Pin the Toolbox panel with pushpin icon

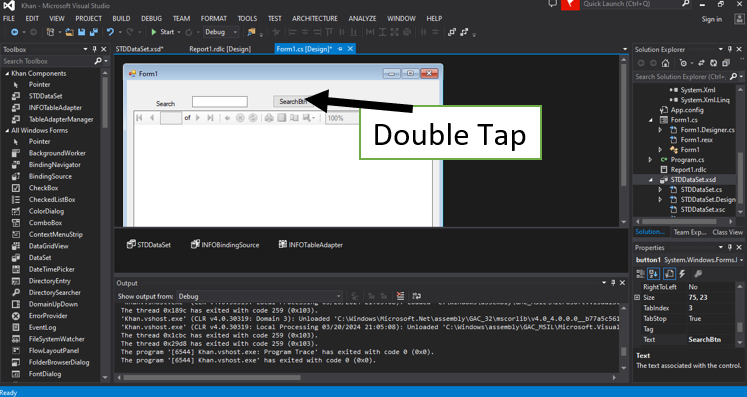pyautogui.click(x=94, y=49)
